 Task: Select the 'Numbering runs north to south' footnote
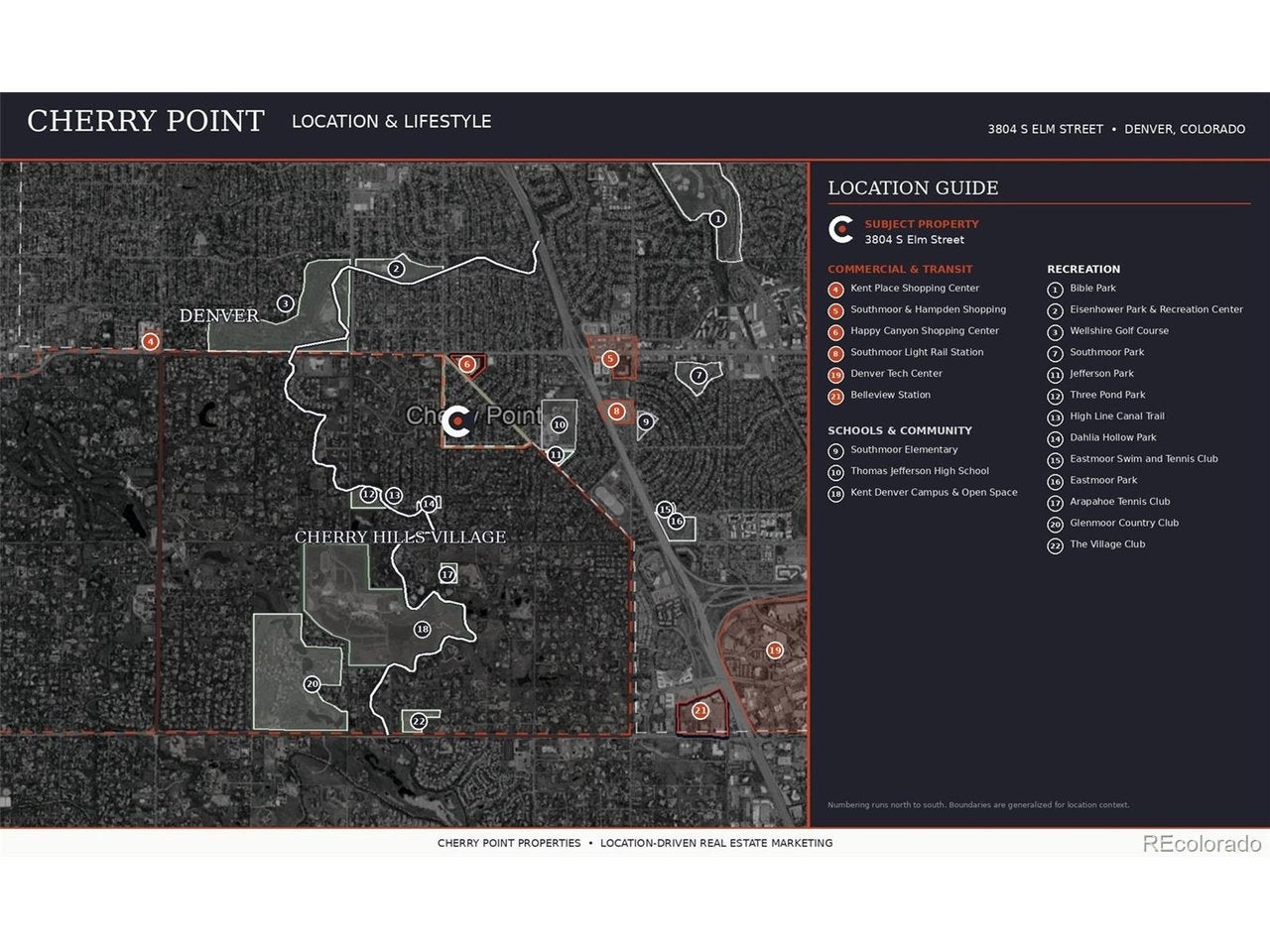point(978,805)
